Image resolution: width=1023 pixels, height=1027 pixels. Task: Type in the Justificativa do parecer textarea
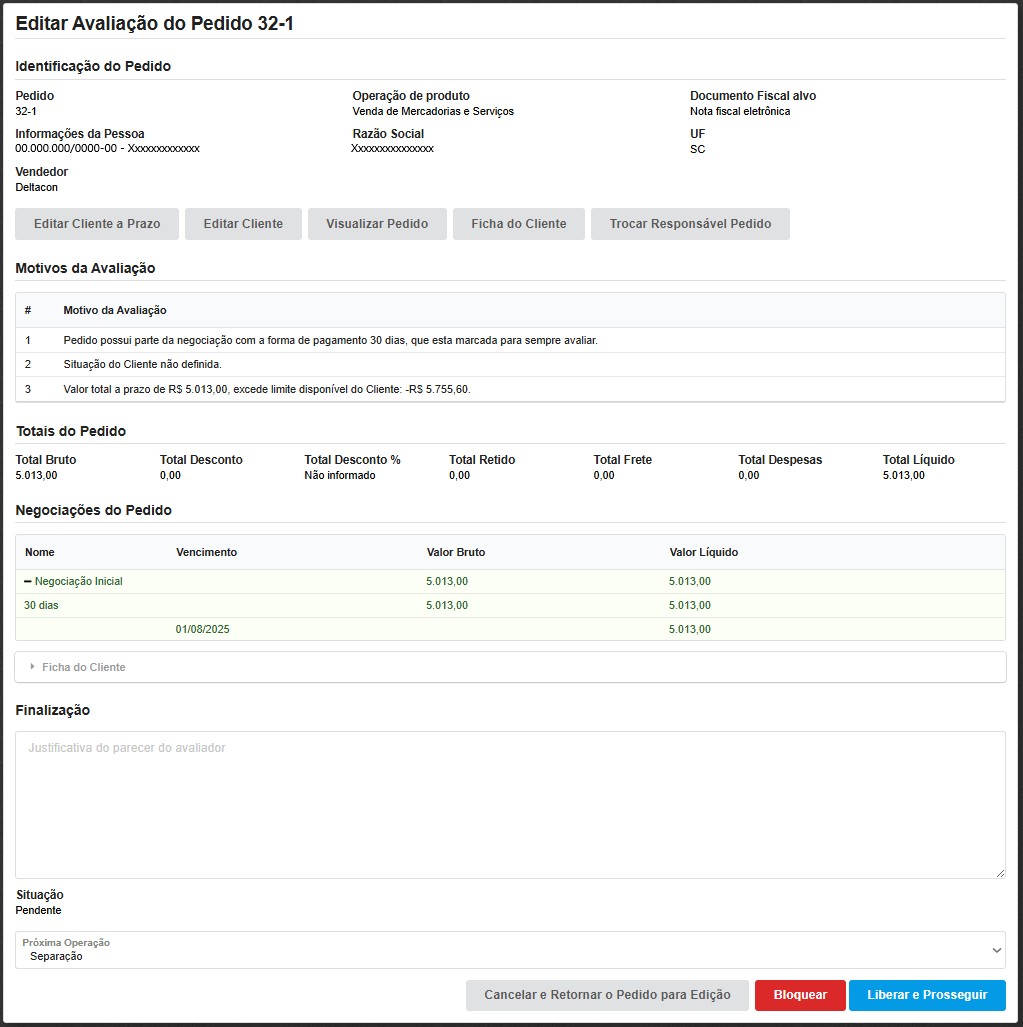[510, 804]
